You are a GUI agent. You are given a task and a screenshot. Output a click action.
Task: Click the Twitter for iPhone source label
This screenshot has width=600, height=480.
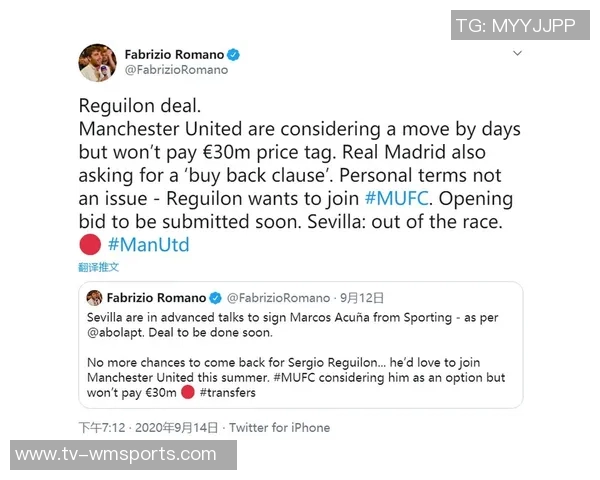pyautogui.click(x=279, y=428)
